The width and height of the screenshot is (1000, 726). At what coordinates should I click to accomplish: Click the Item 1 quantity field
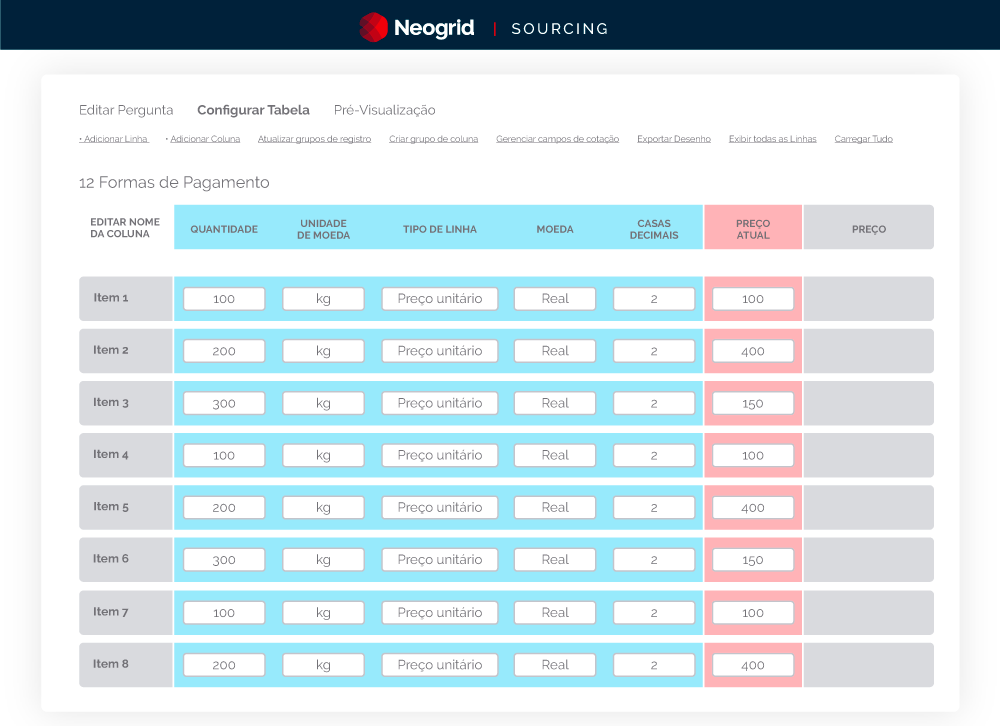click(x=224, y=299)
